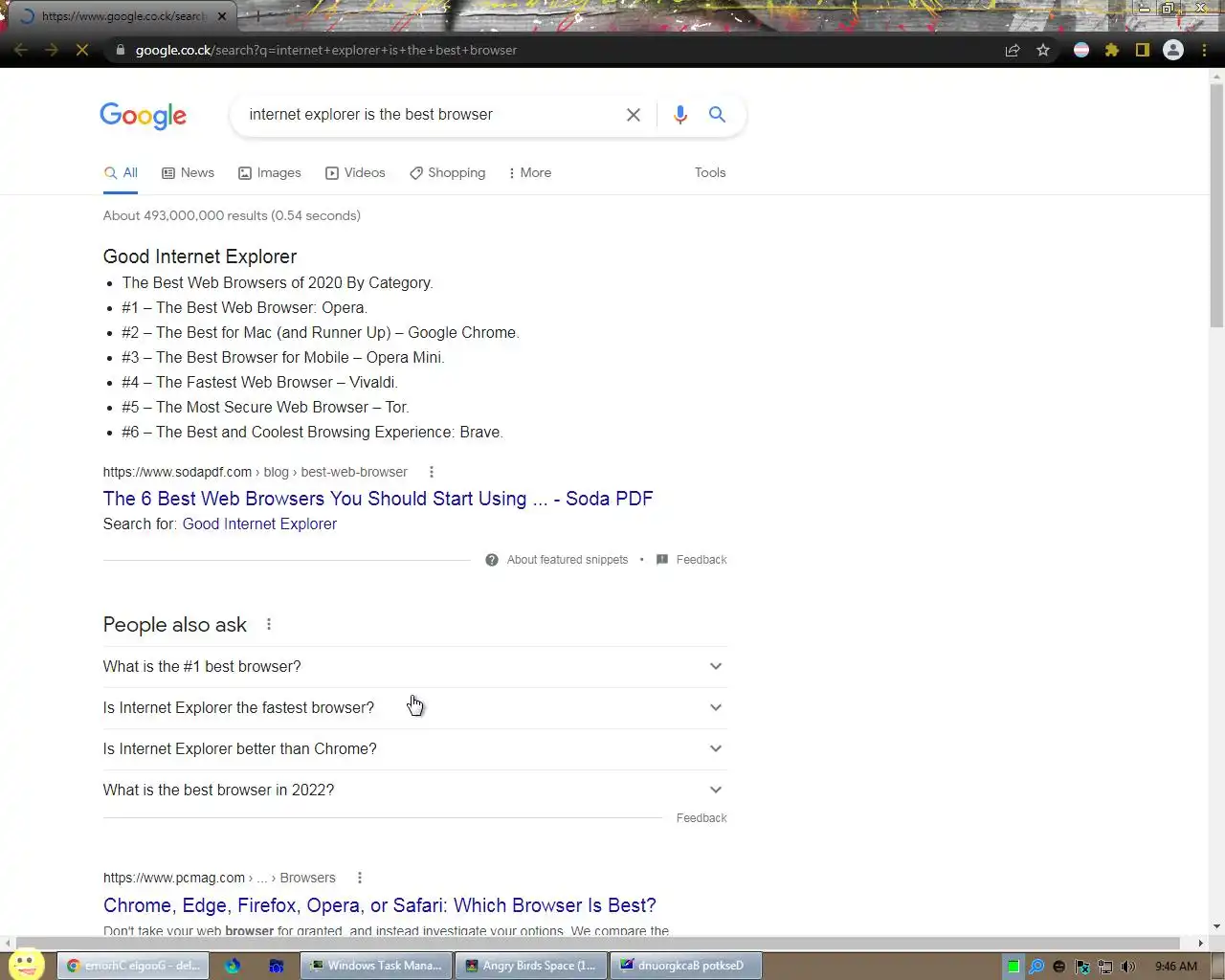This screenshot has height=980, width=1225.
Task: Click the 9:46 AM taskbar clock
Action: pyautogui.click(x=1176, y=967)
